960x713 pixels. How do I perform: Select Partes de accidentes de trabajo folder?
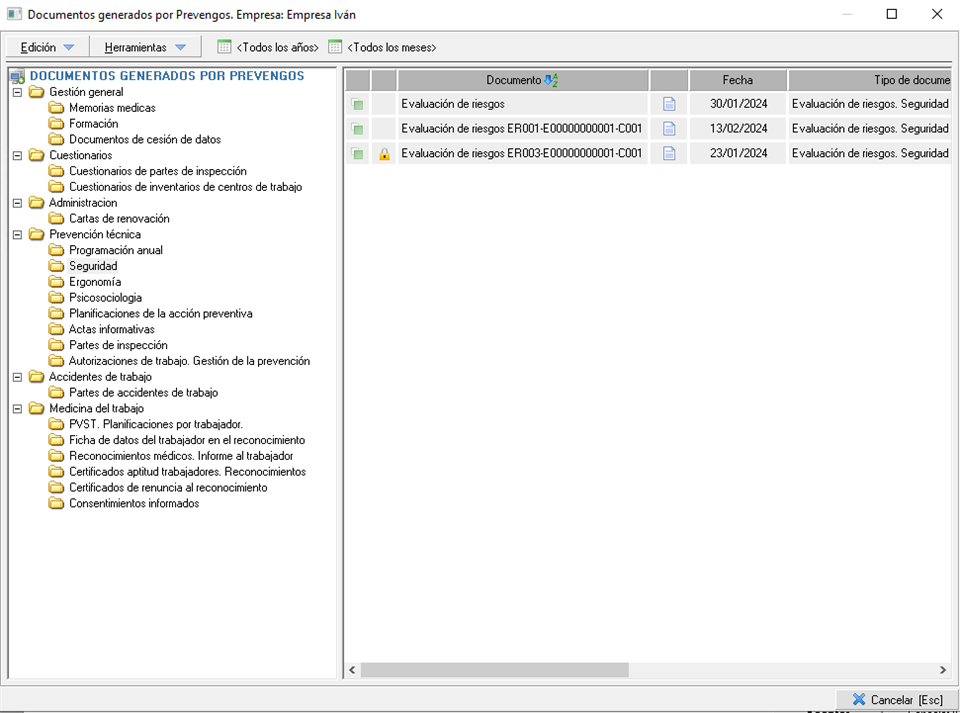143,393
